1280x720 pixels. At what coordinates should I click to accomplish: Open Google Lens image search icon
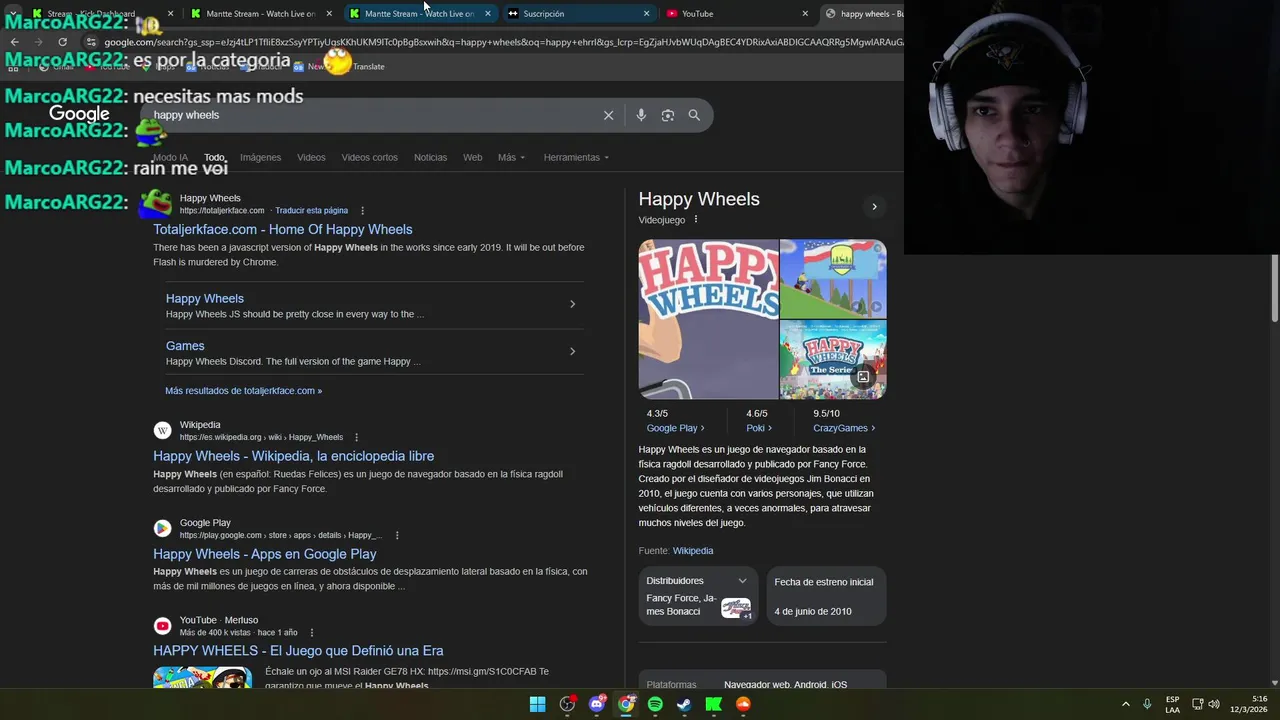[668, 115]
